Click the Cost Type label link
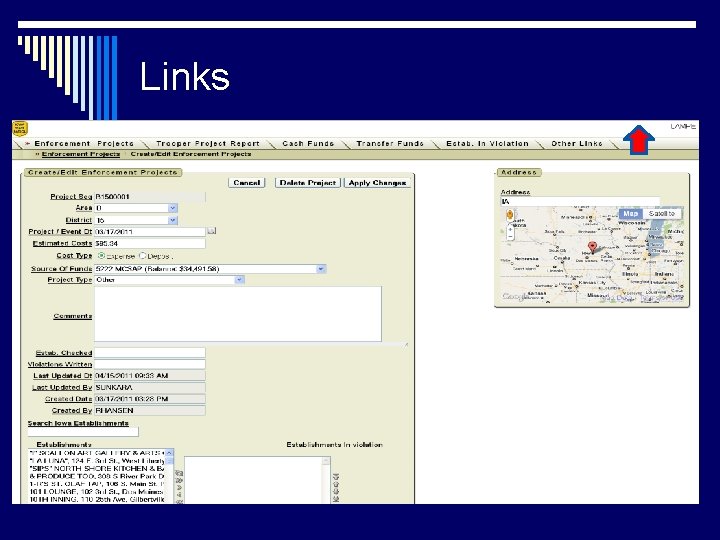 point(74,255)
